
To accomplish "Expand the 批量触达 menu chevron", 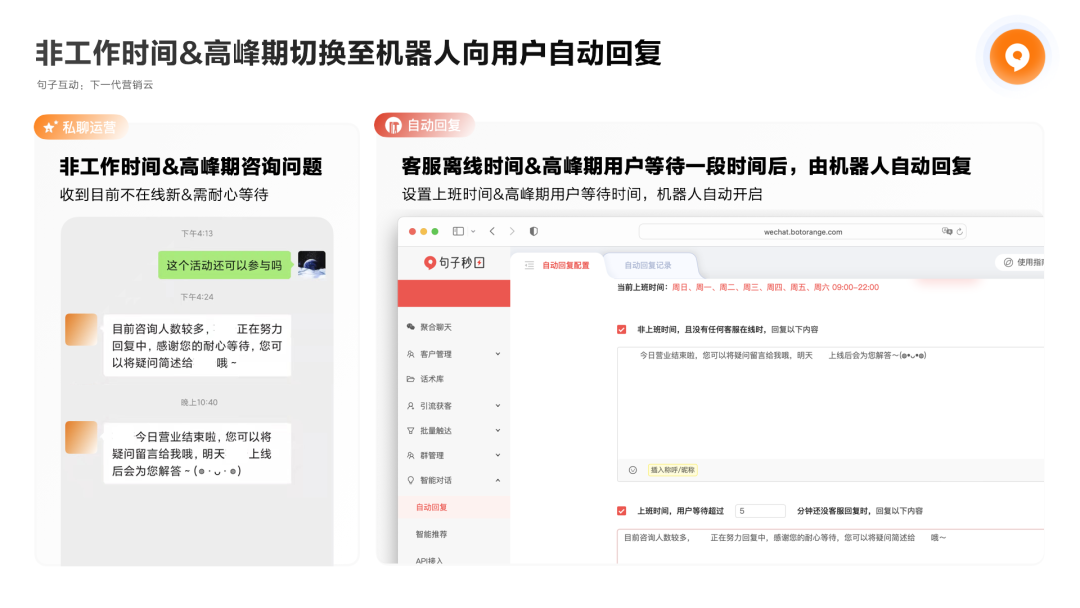I will tap(498, 430).
